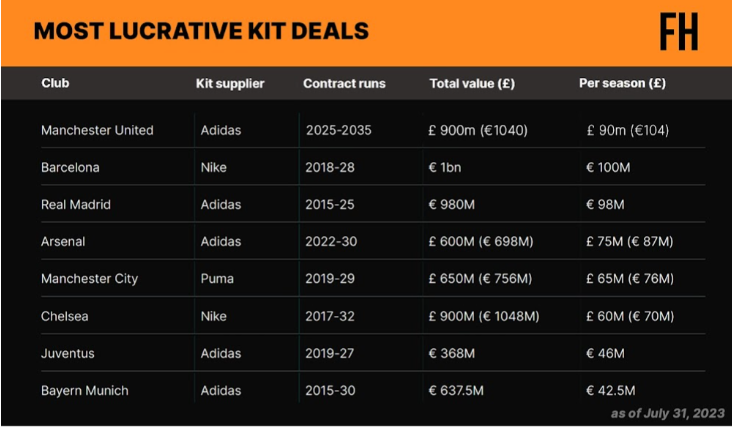Click the FH logo in the banner

tap(678, 33)
